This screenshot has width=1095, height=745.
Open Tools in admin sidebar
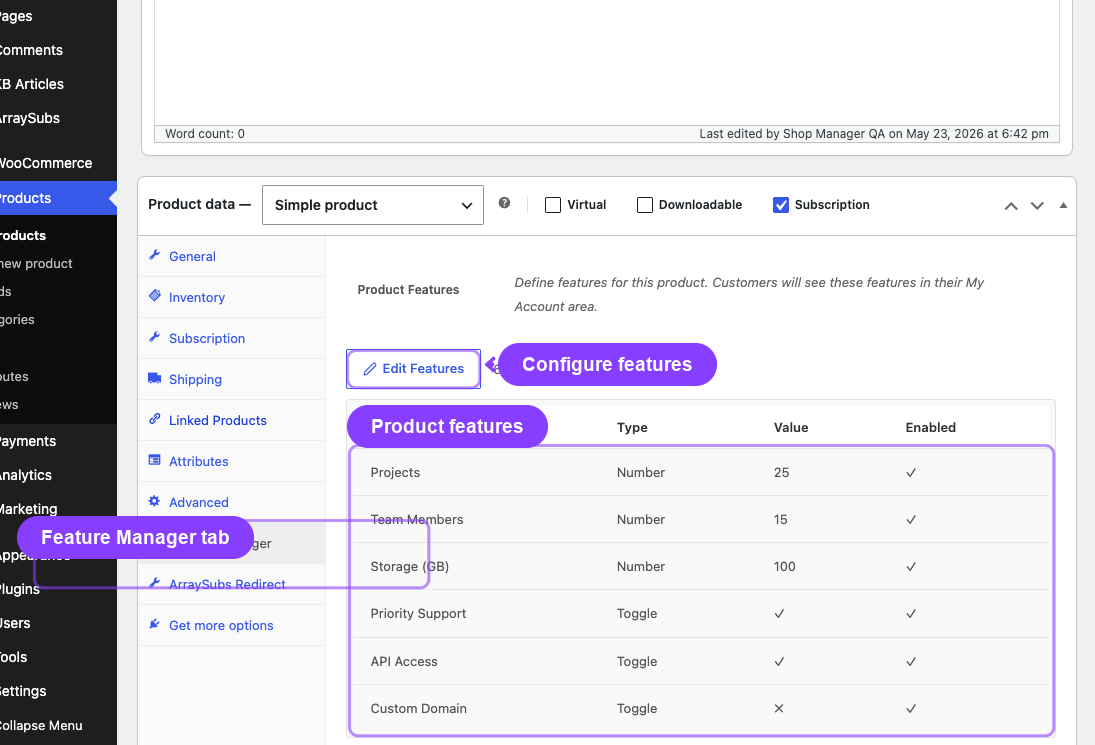[58, 657]
